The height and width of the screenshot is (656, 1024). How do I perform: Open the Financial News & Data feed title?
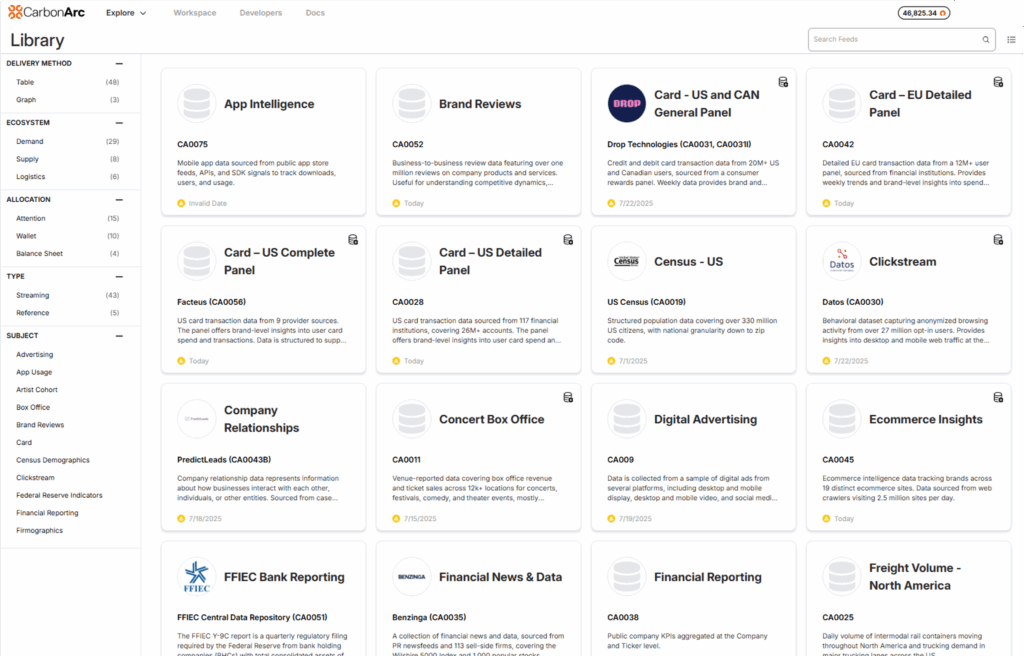500,577
